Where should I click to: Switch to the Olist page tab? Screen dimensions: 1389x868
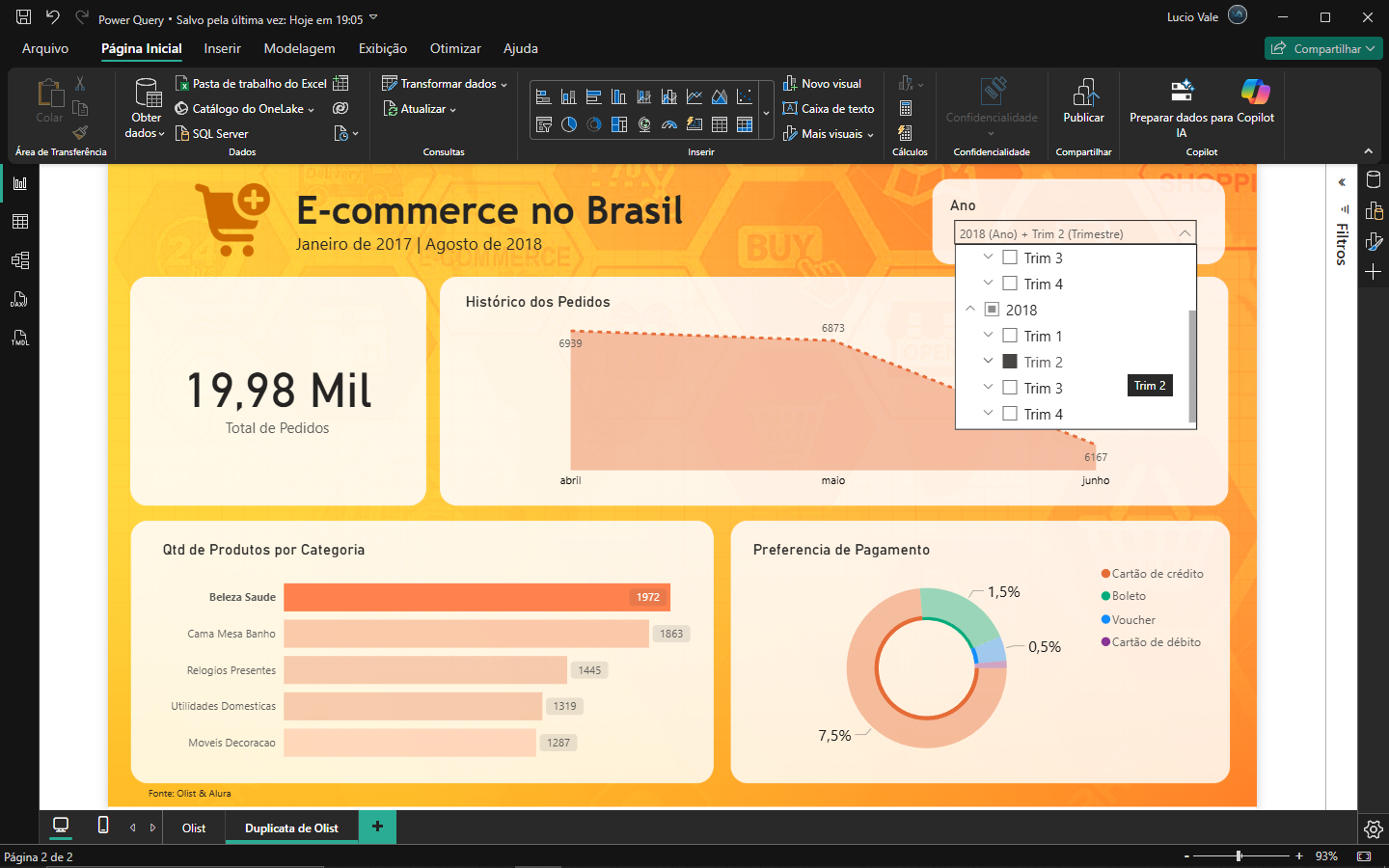click(x=194, y=827)
